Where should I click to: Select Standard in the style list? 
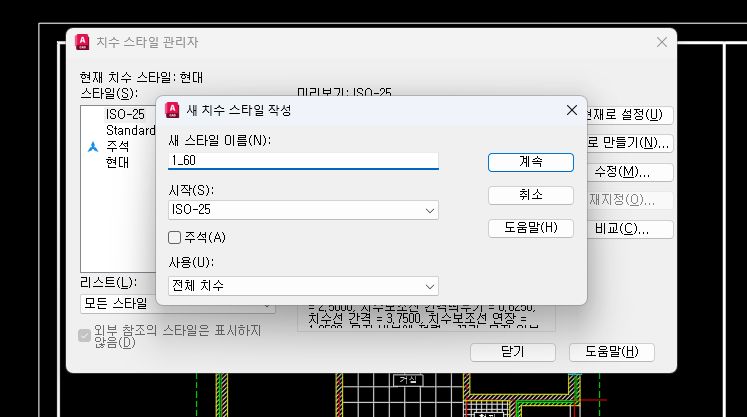coord(130,130)
